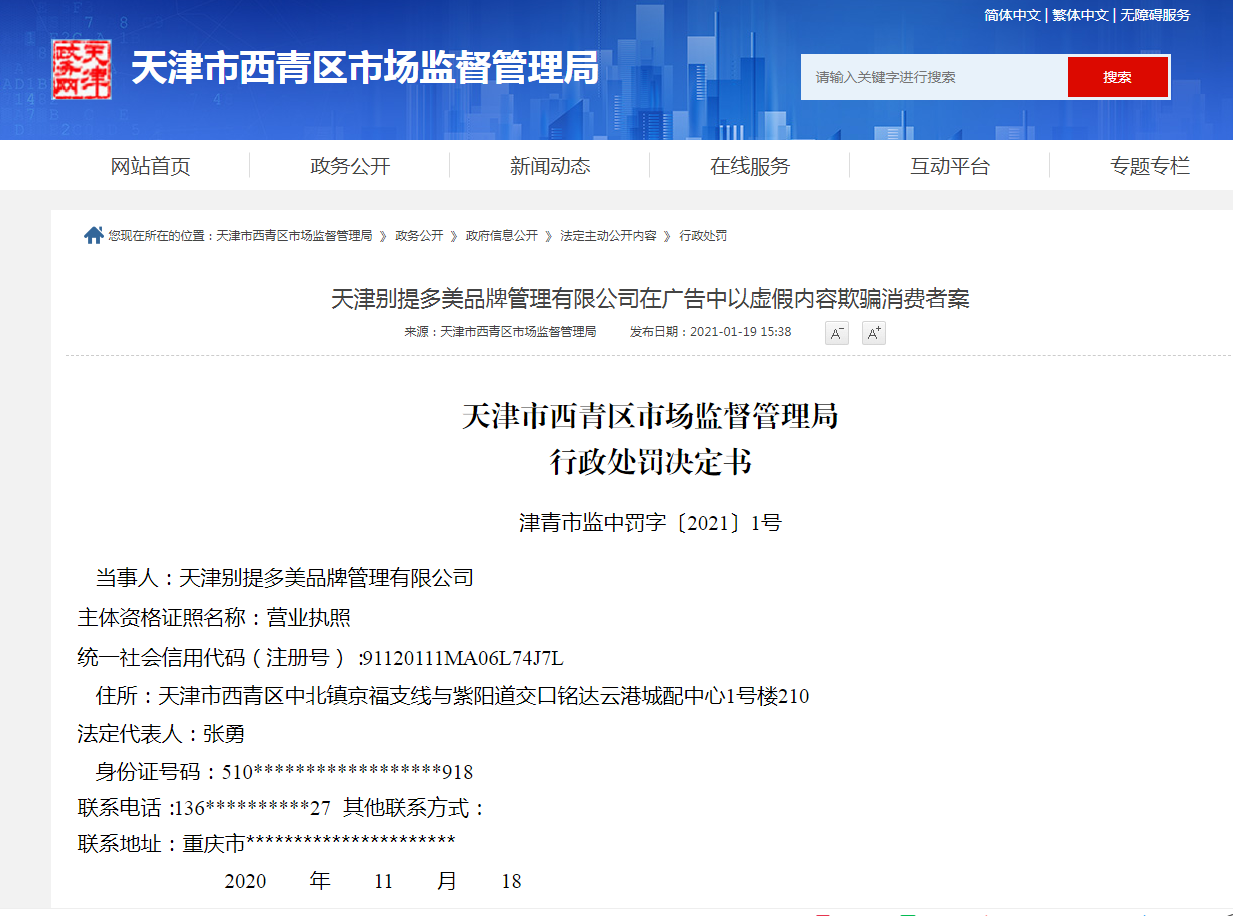Open 互动平台 navigation item
This screenshot has width=1233, height=916.
pos(950,166)
